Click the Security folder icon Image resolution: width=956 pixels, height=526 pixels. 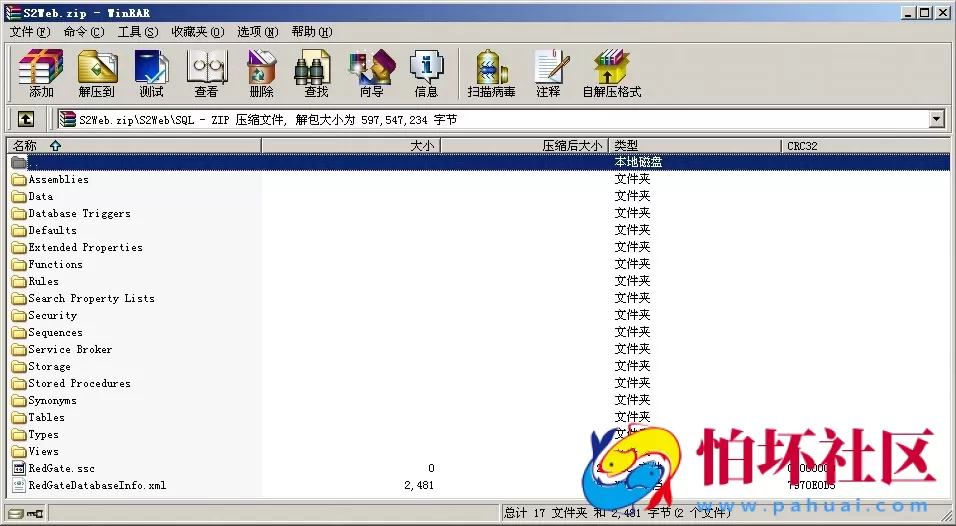(x=19, y=315)
